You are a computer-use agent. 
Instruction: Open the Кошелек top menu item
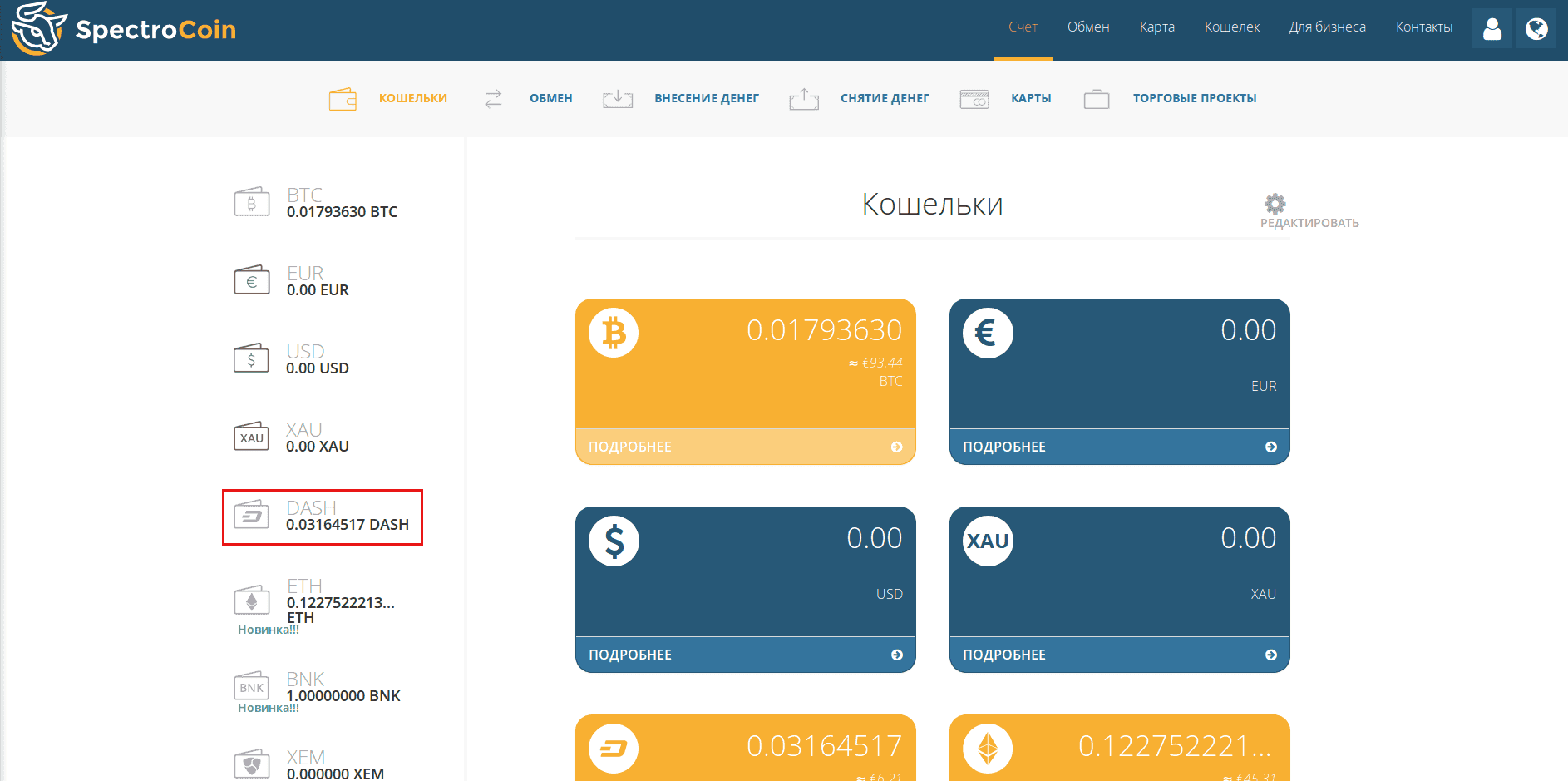pos(1232,27)
